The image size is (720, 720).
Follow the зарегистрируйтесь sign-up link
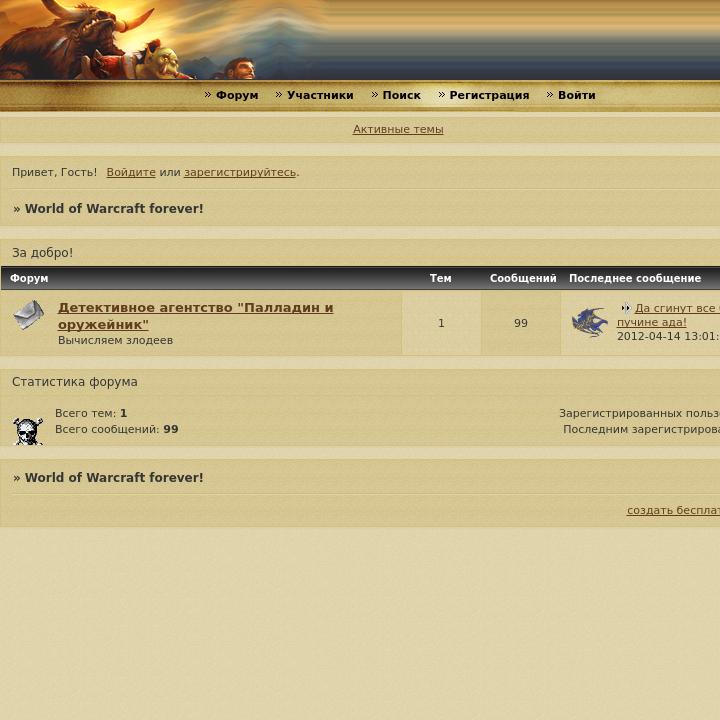pos(240,172)
